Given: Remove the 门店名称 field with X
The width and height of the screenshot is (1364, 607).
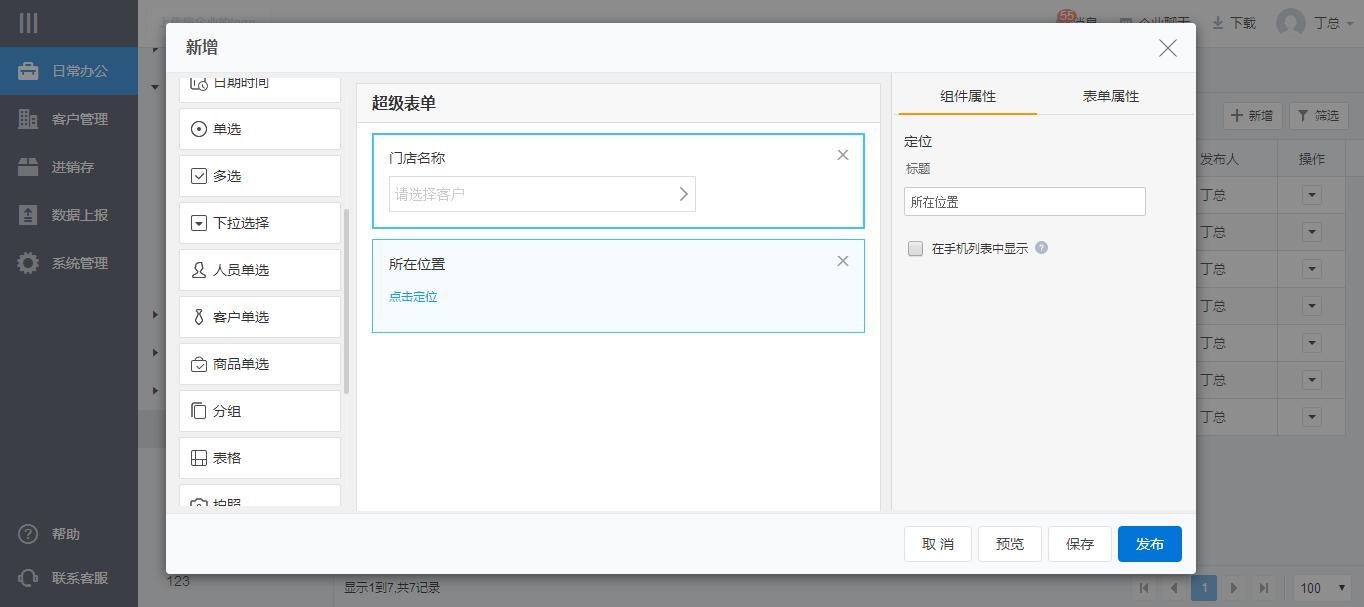Looking at the screenshot, I should [842, 155].
